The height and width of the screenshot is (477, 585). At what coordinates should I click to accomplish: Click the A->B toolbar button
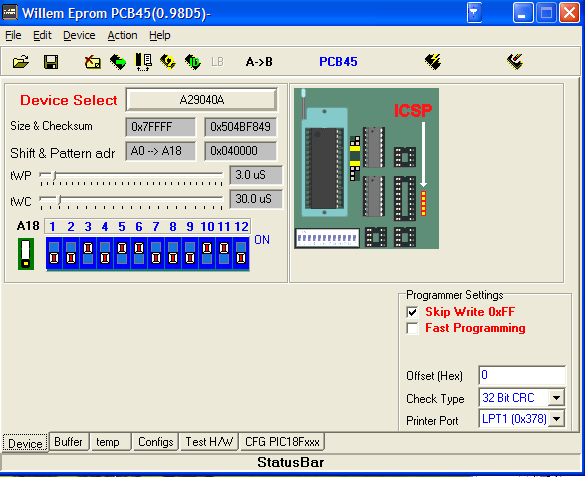coord(259,62)
